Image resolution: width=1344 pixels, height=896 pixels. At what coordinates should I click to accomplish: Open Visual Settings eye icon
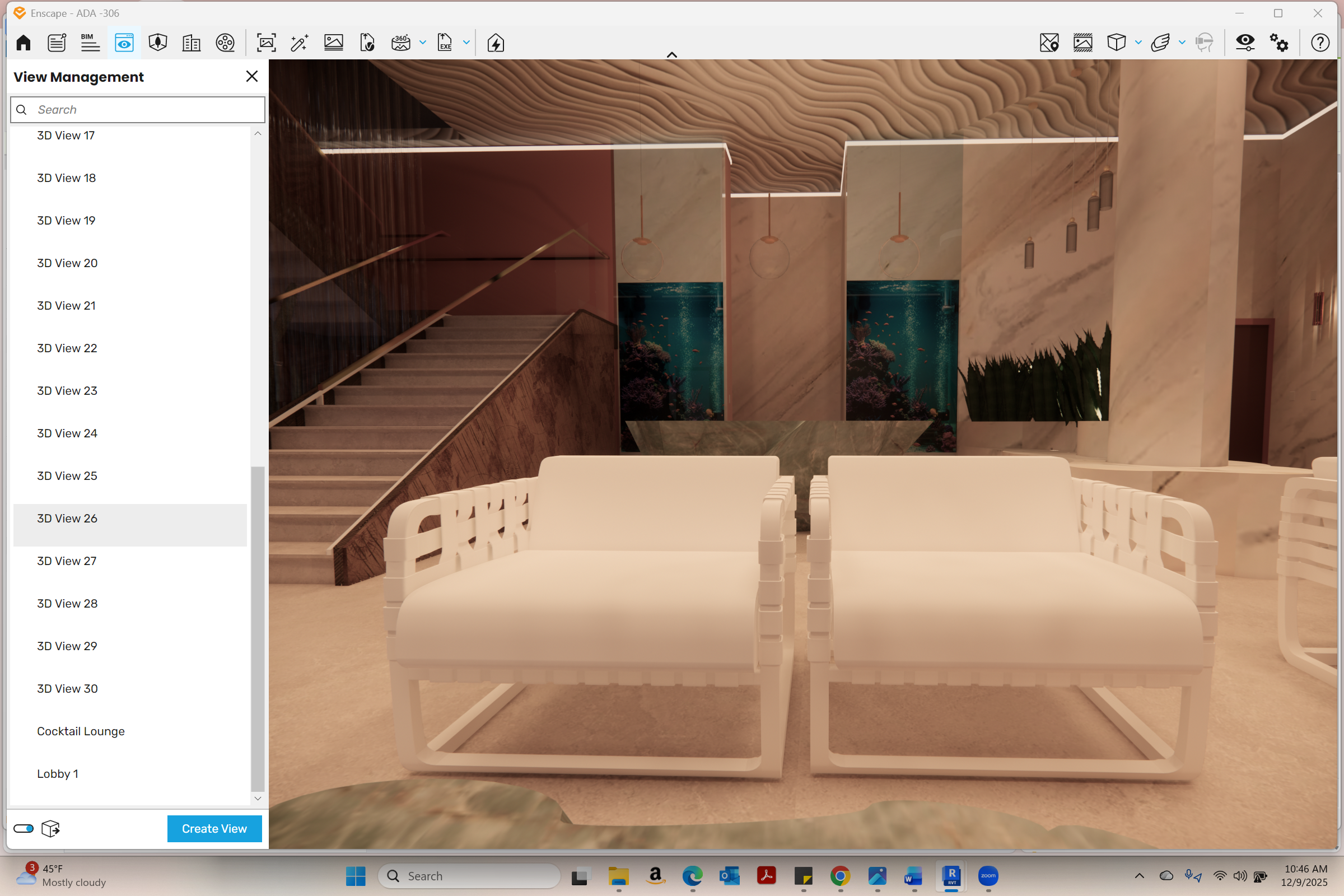(x=1245, y=43)
